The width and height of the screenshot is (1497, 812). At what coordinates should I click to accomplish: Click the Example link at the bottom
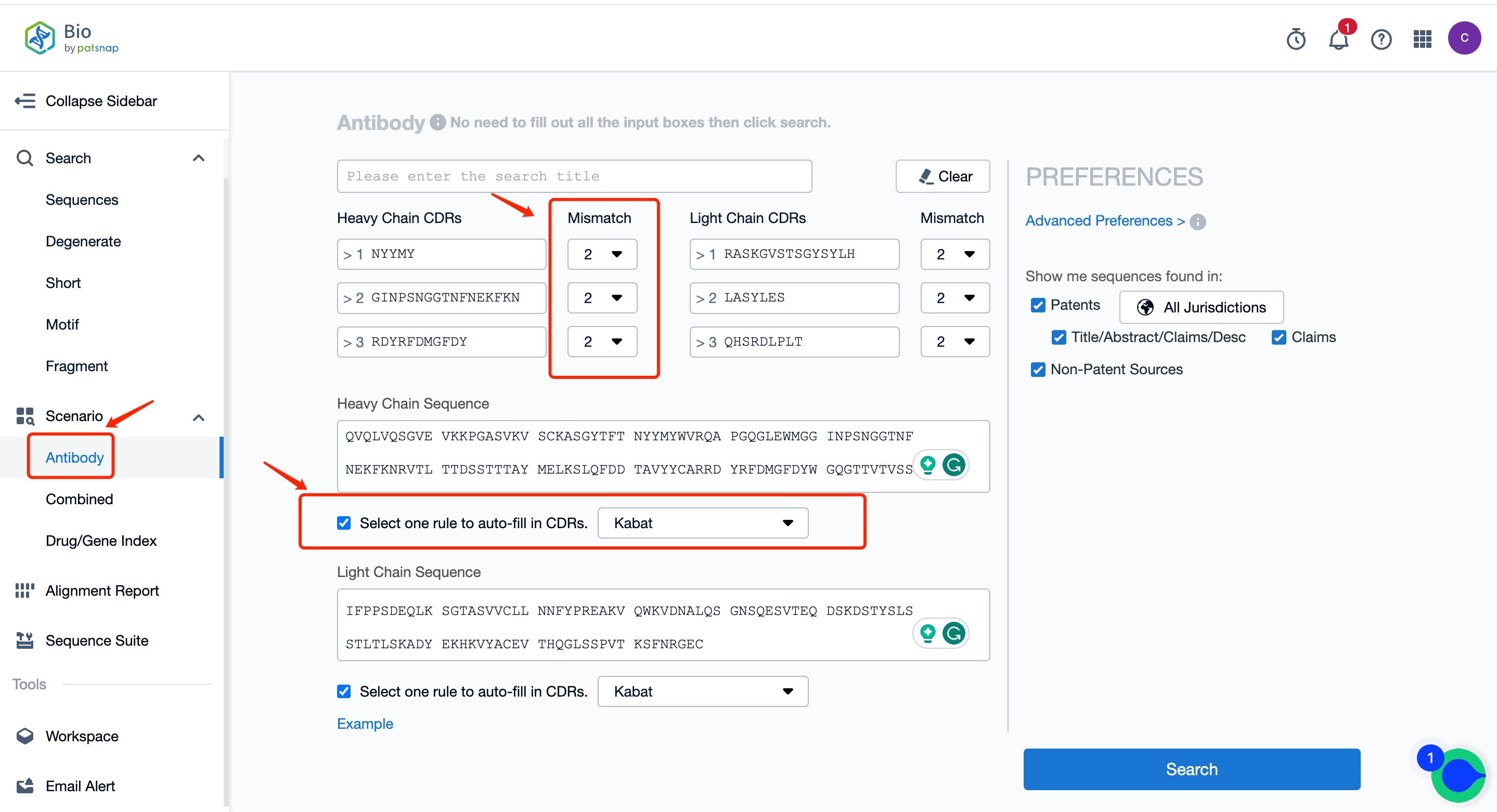coord(365,724)
